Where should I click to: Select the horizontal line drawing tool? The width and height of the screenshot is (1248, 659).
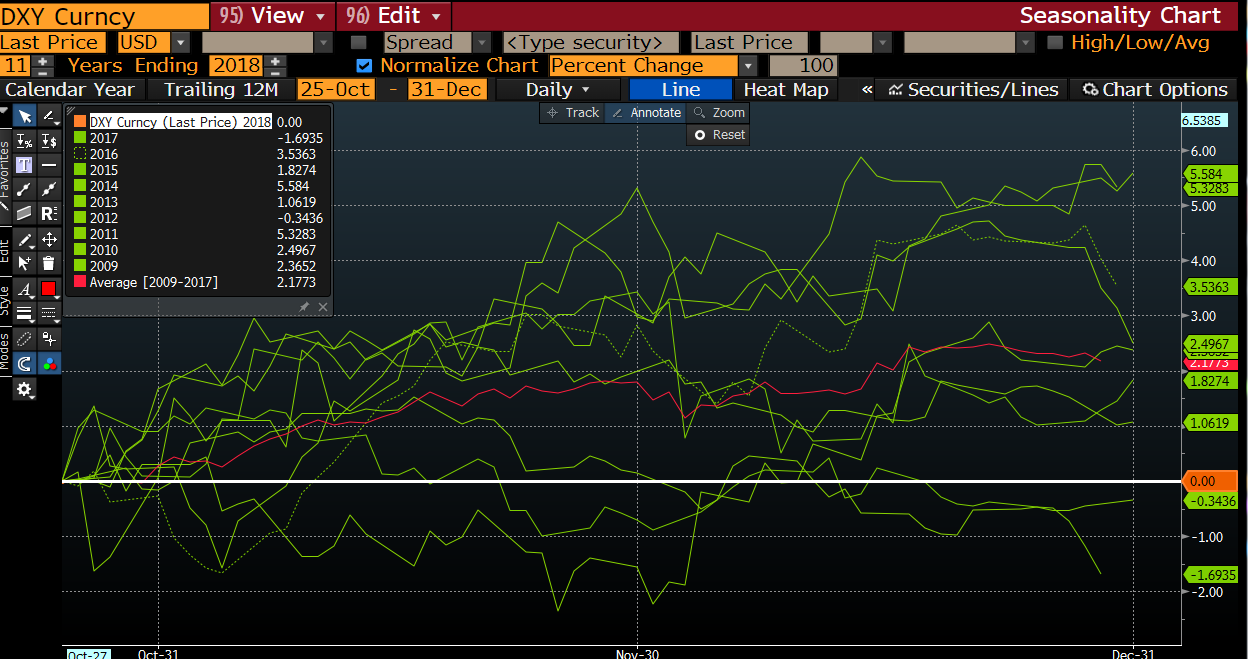(x=48, y=164)
